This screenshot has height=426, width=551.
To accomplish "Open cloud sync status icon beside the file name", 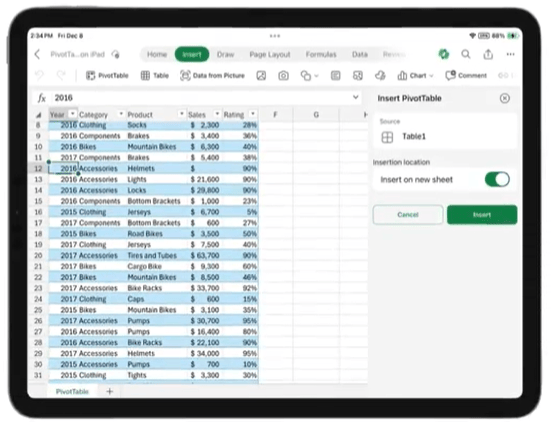I will [x=115, y=54].
